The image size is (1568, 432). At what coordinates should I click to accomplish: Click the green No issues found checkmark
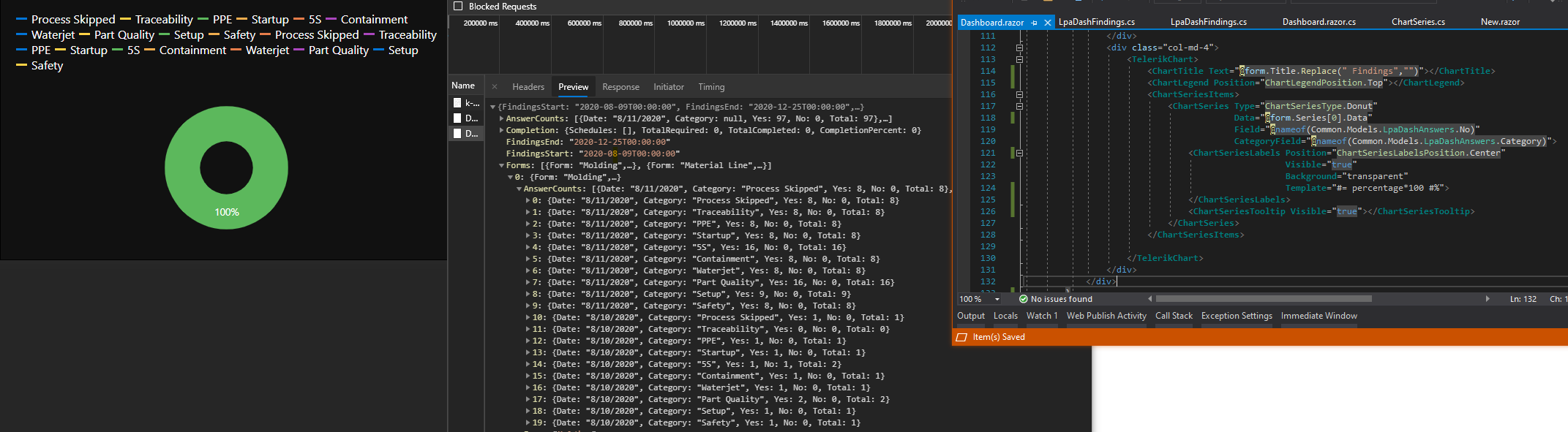[1024, 299]
